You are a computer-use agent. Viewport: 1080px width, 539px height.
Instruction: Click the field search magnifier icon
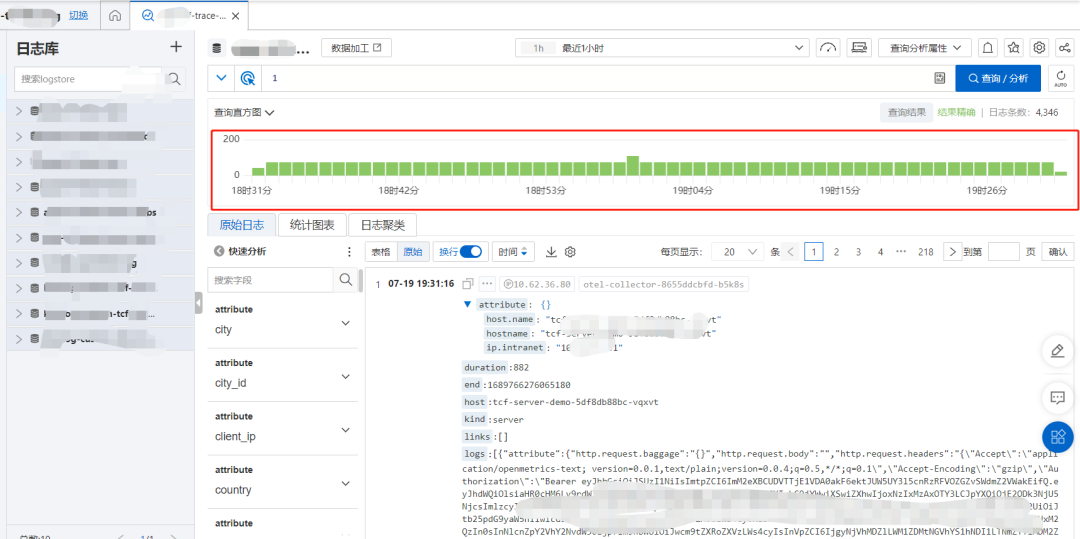[344, 280]
